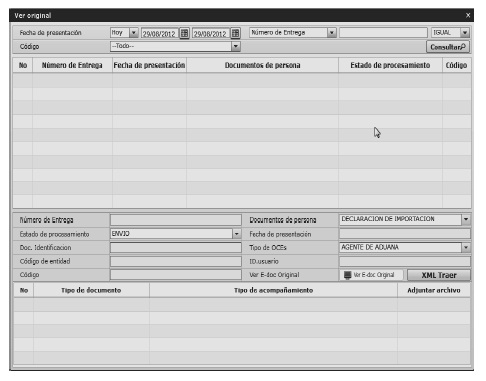Click the ID.usuario input field

tap(405, 261)
